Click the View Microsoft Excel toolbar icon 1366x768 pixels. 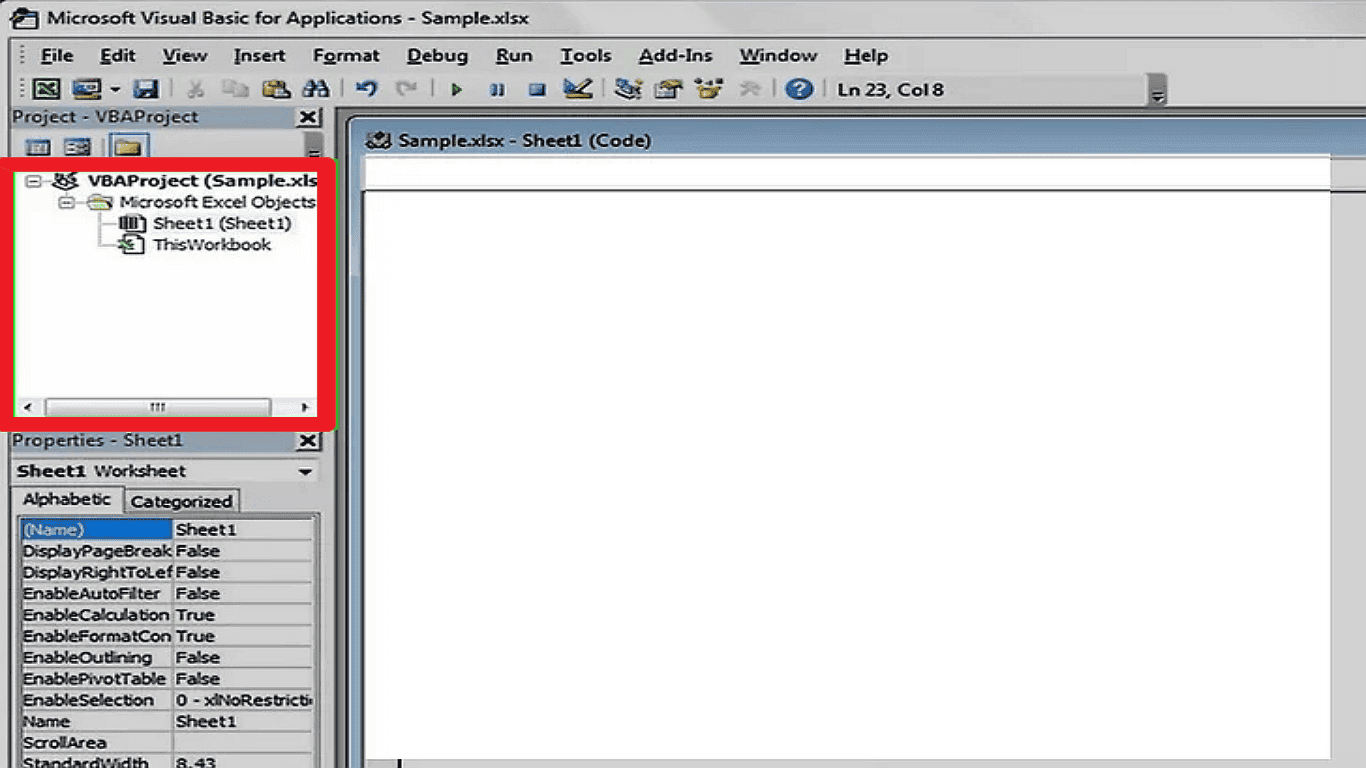(x=46, y=89)
